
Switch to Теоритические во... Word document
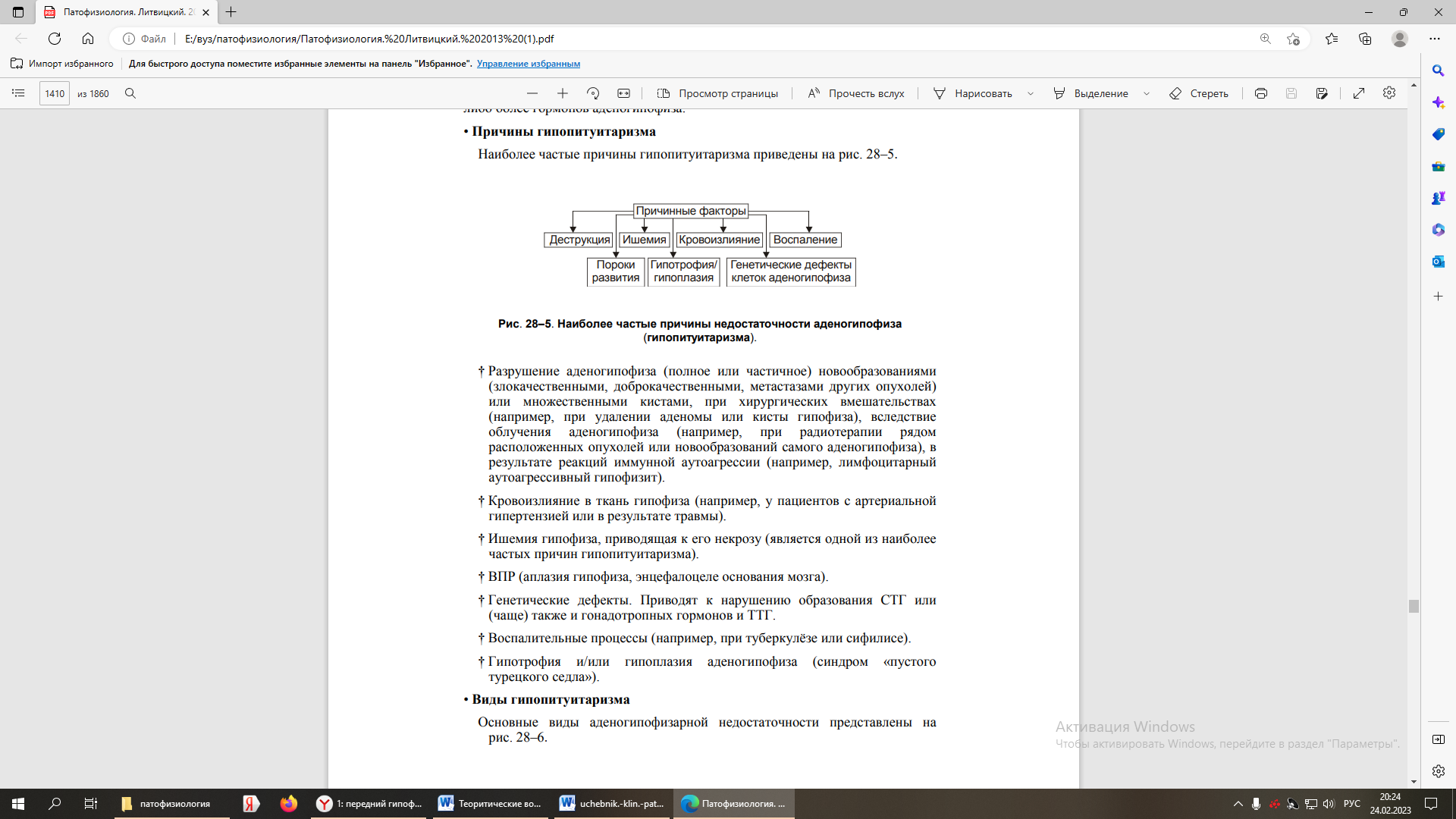point(491,804)
